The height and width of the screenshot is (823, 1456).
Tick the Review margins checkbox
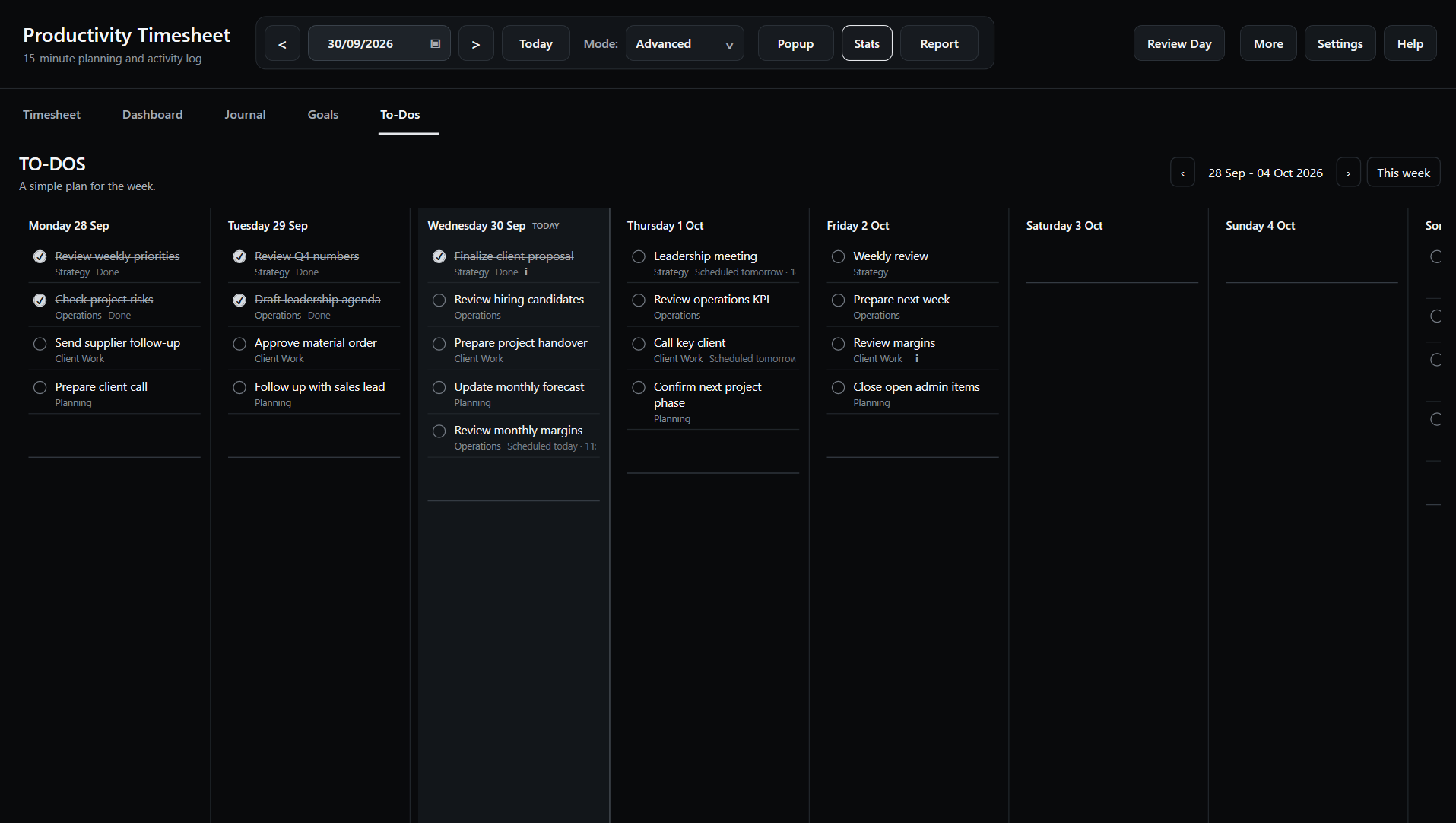pos(838,344)
